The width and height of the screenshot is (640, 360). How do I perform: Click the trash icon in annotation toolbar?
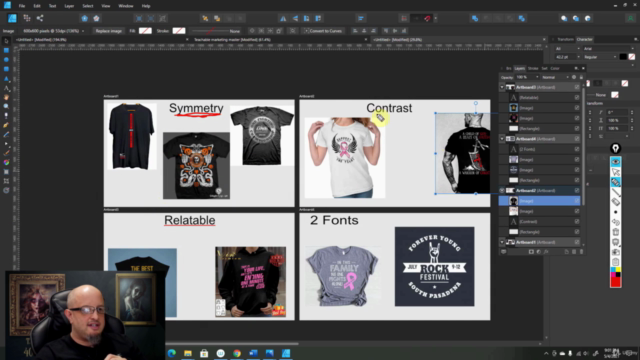[616, 232]
